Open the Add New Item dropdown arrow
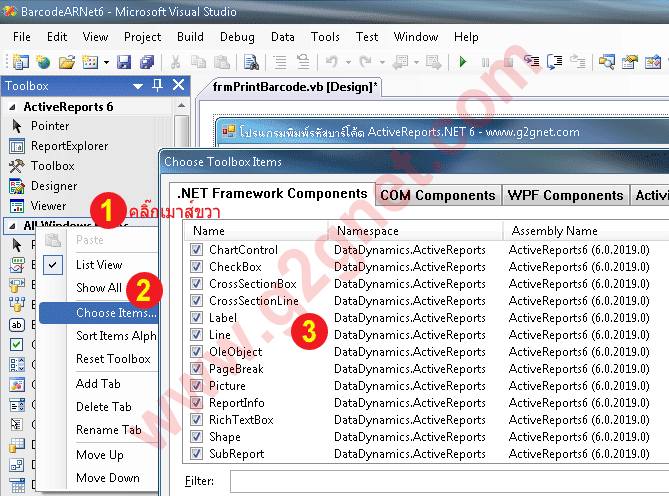 (x=106, y=63)
